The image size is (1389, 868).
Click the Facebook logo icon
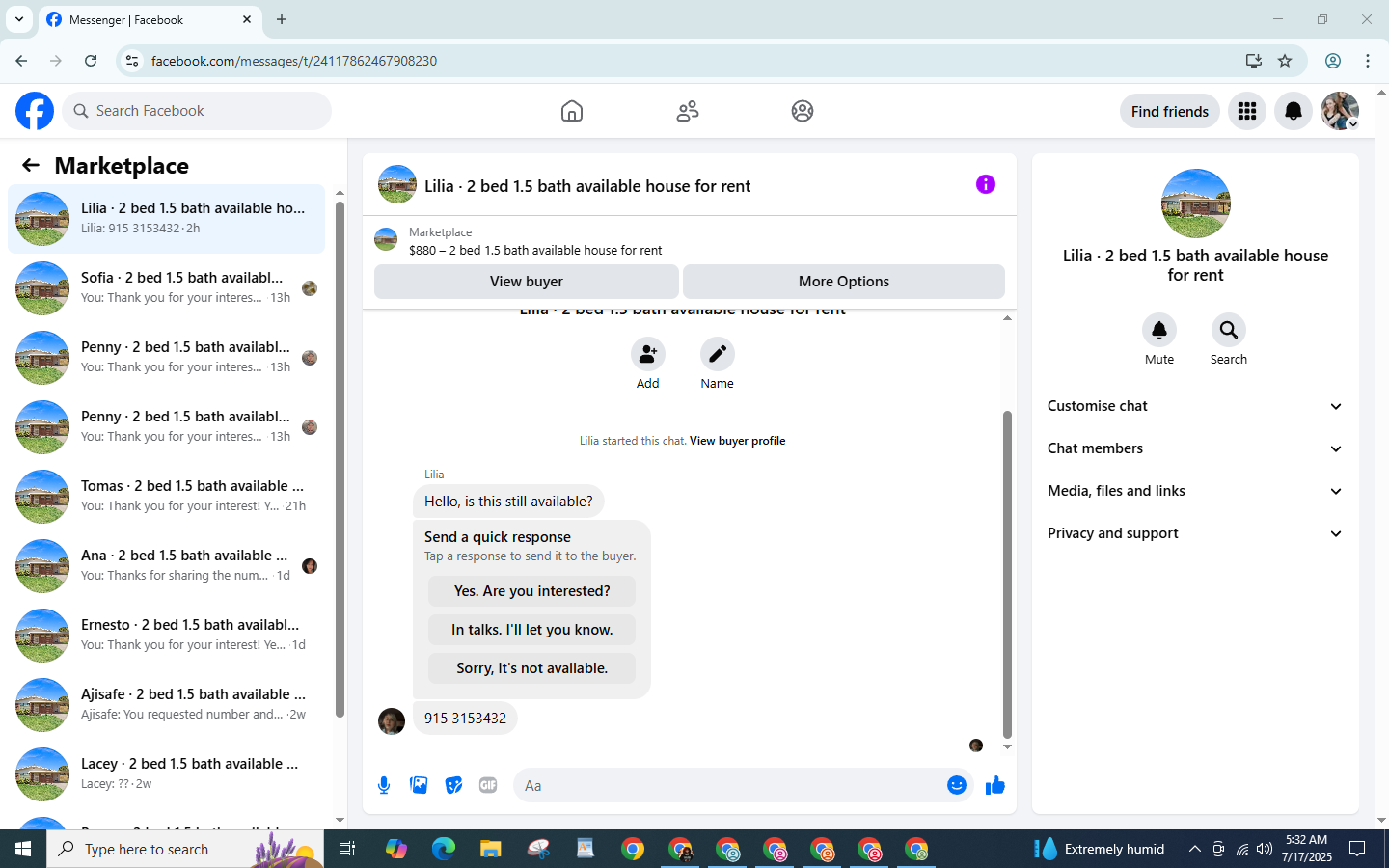coord(35,111)
